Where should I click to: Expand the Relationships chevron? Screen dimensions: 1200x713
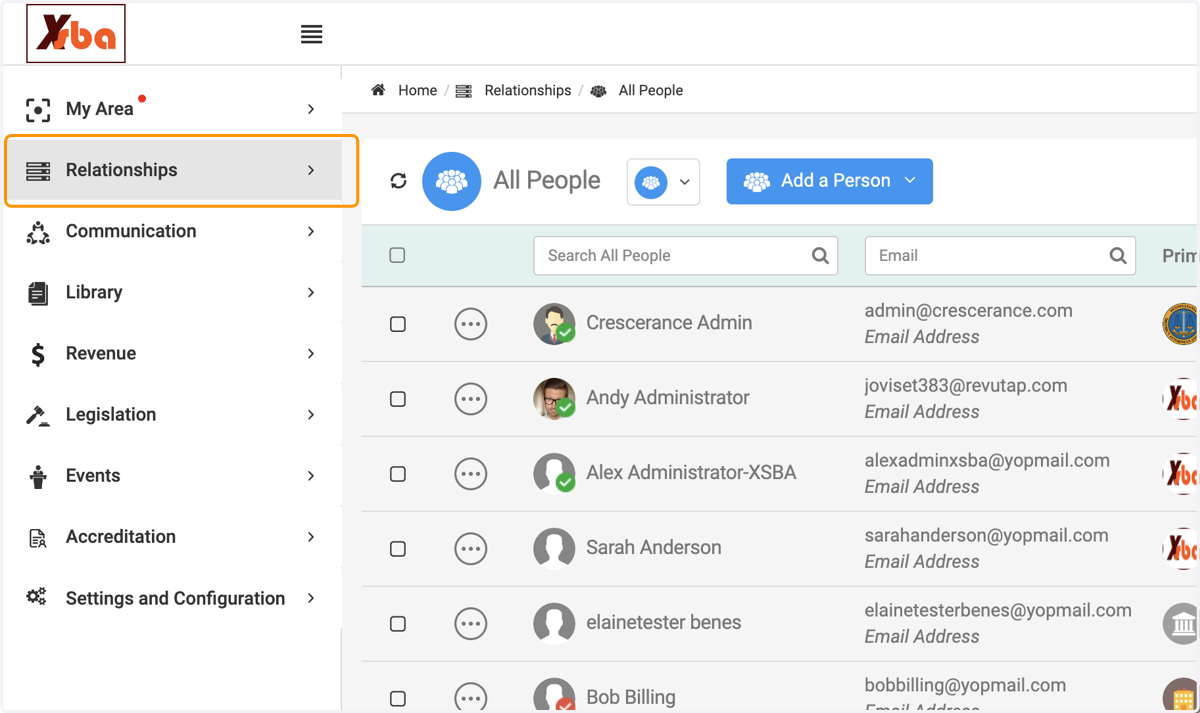pos(311,170)
